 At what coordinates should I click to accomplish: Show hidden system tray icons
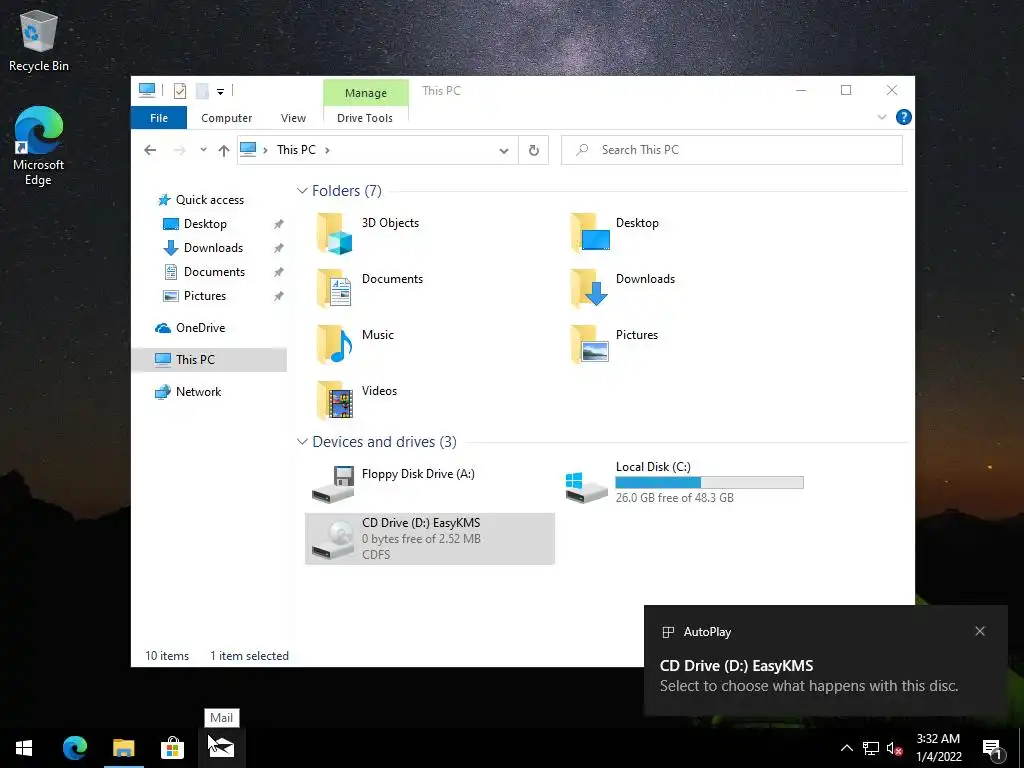846,748
